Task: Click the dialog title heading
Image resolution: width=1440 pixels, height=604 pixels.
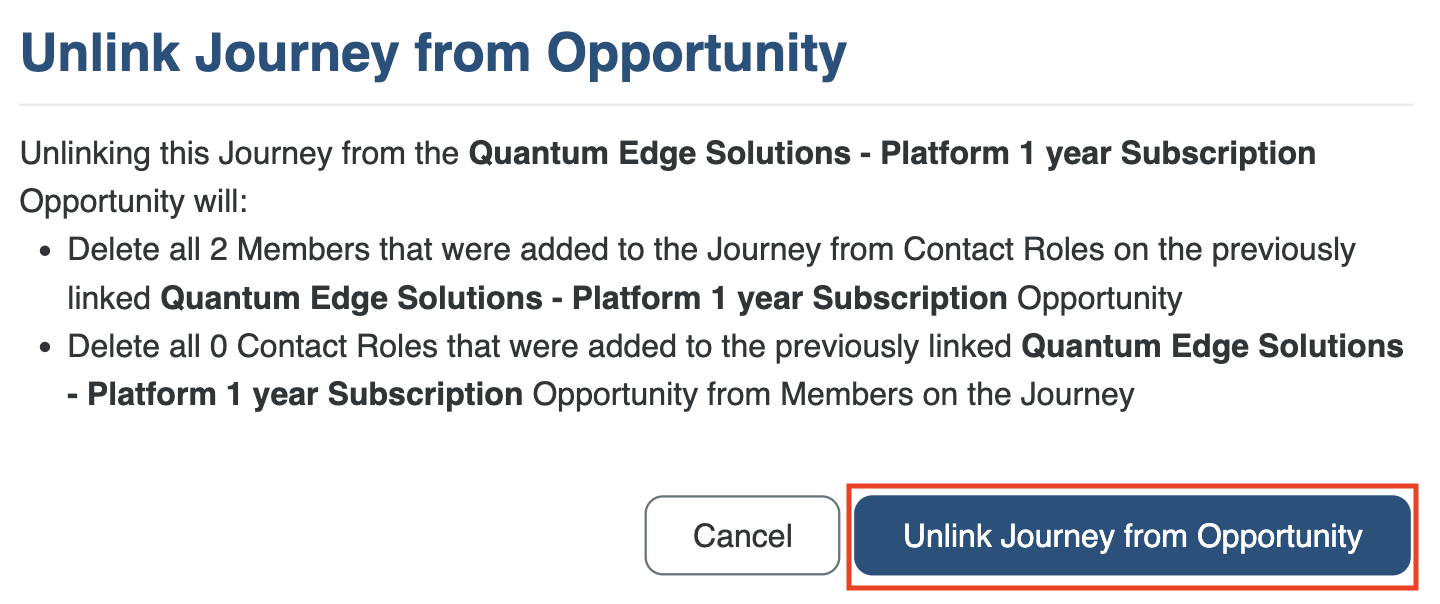Action: pos(433,53)
